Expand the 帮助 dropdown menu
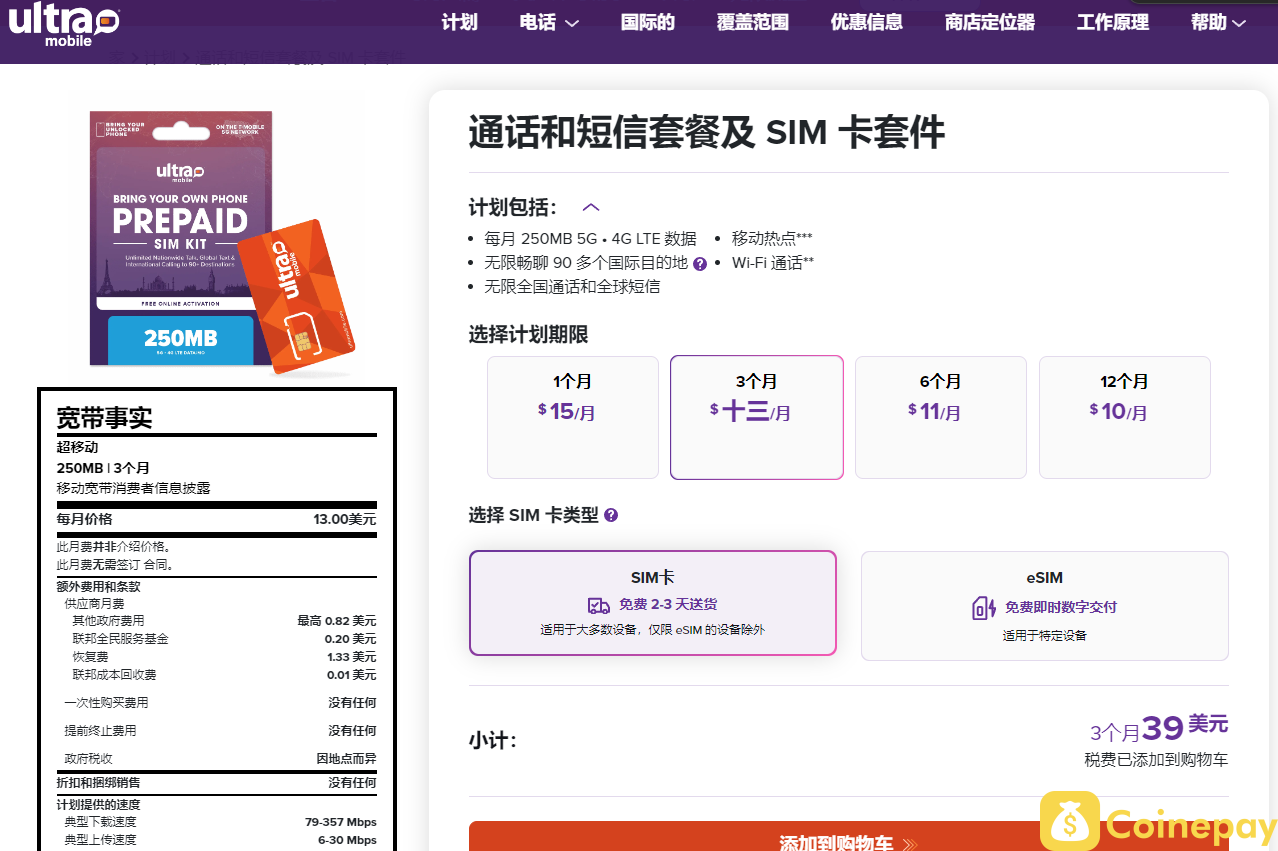1278x851 pixels. coord(1218,22)
